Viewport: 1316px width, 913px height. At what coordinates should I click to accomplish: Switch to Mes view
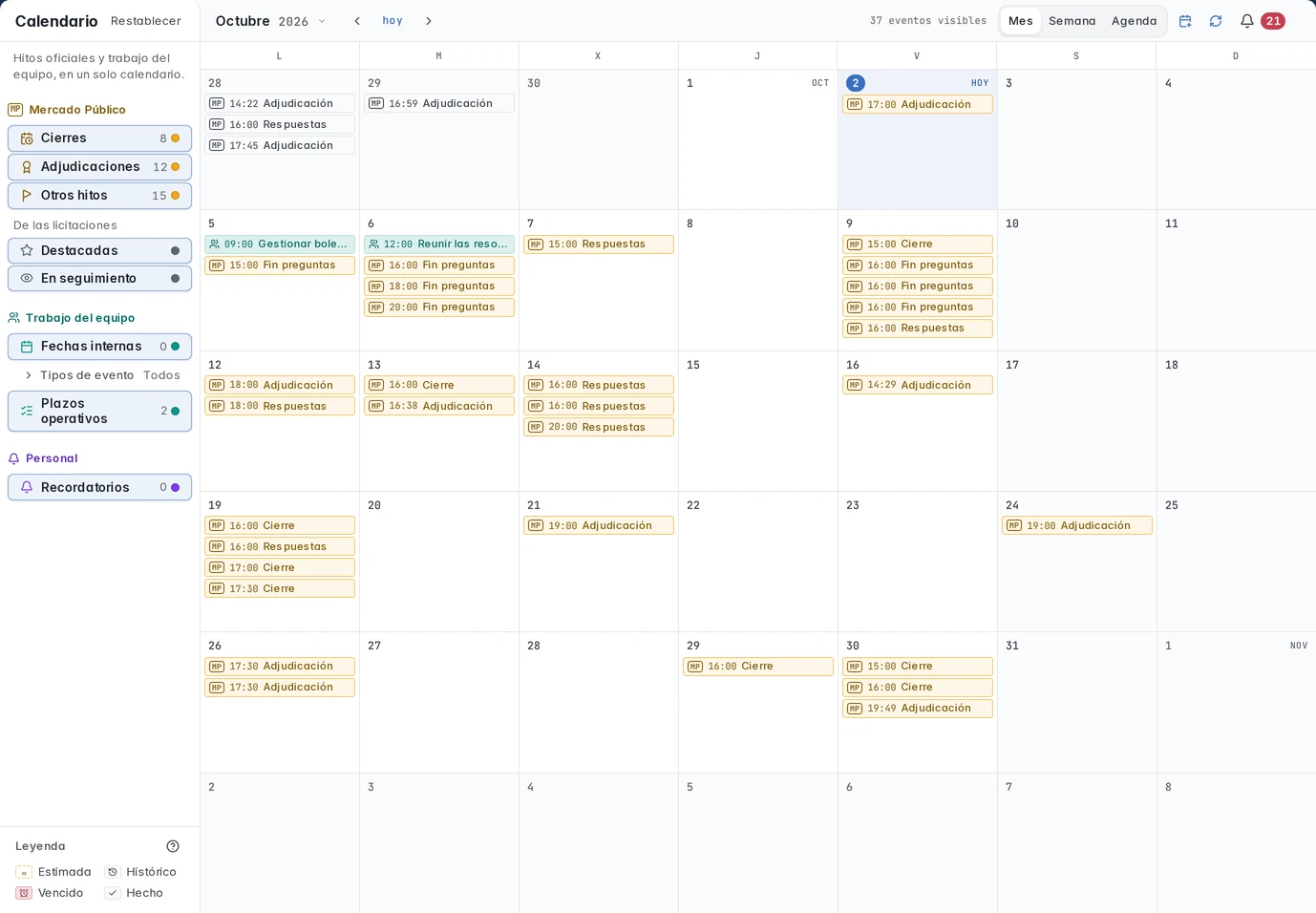(x=1021, y=21)
